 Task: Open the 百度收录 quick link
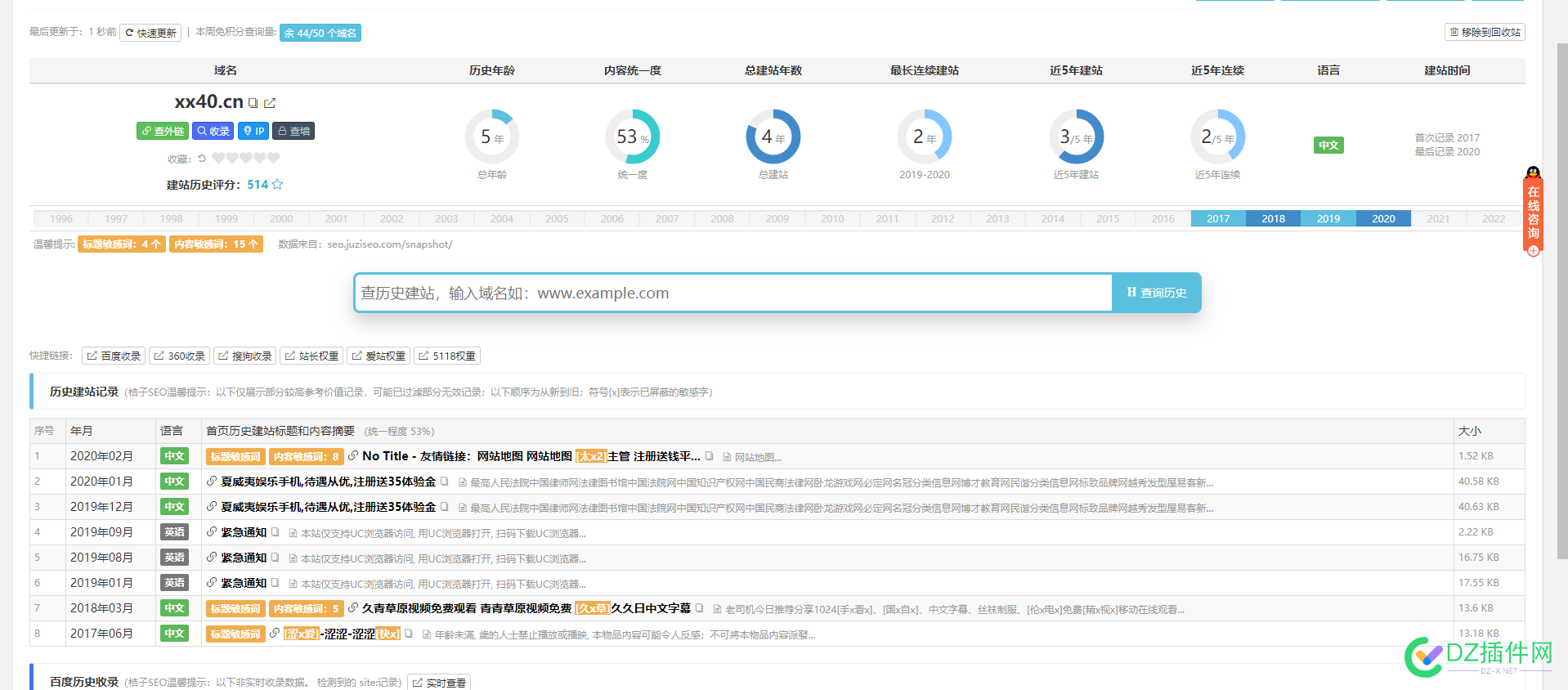point(114,356)
